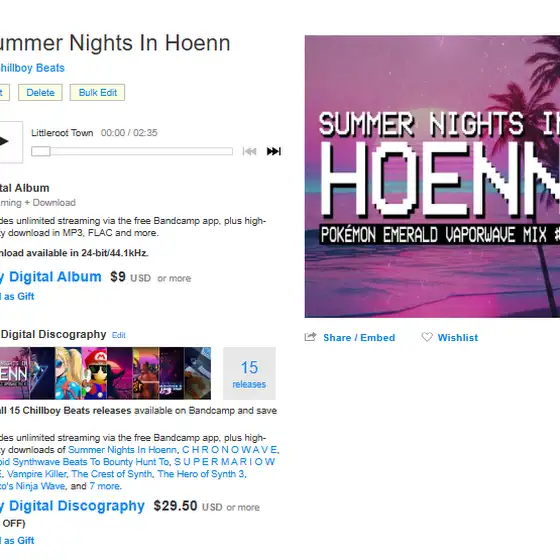Open Bulk Edit
The height and width of the screenshot is (560, 560).
(x=98, y=93)
